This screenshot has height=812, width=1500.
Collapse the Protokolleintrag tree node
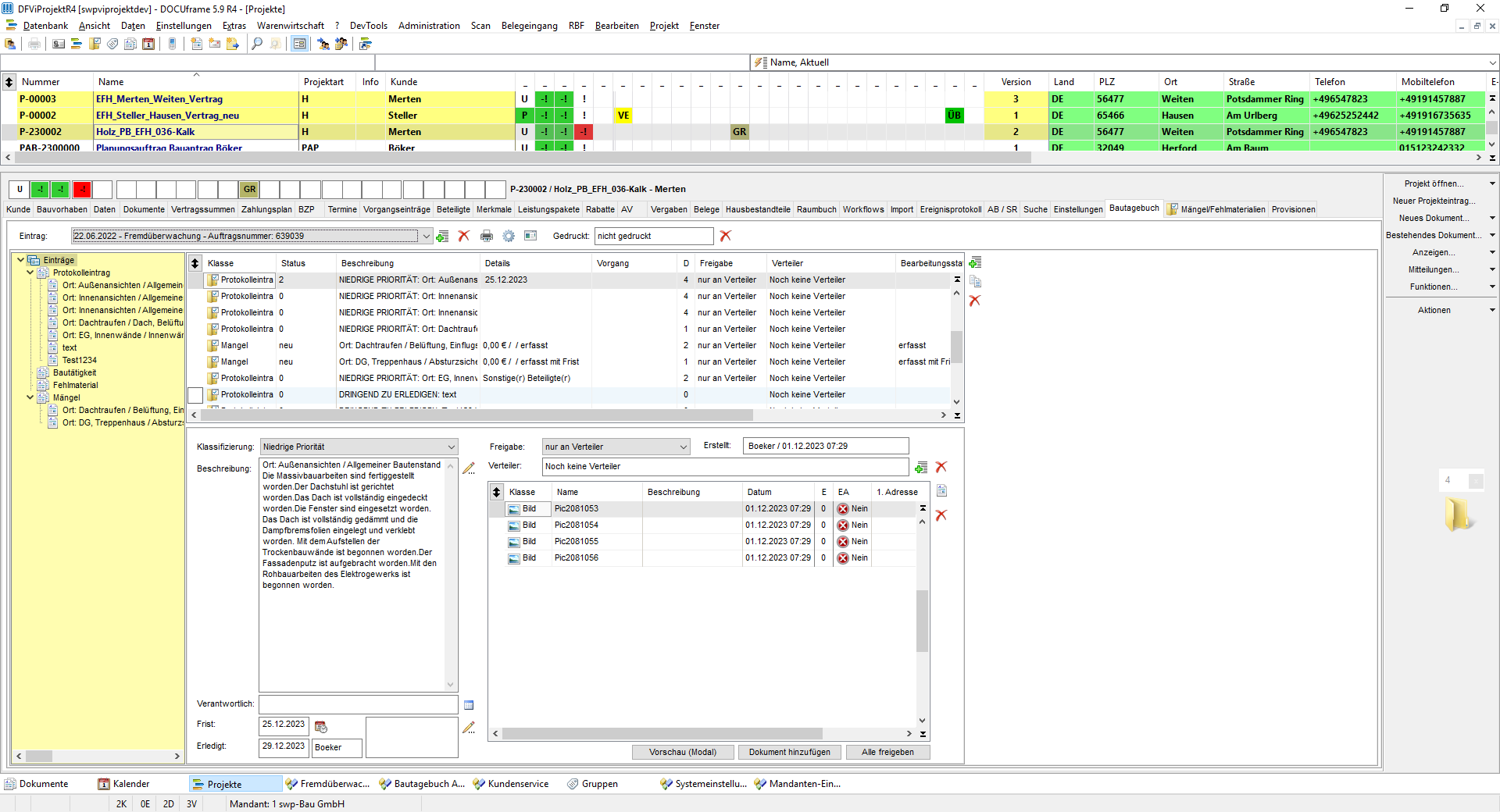[30, 272]
